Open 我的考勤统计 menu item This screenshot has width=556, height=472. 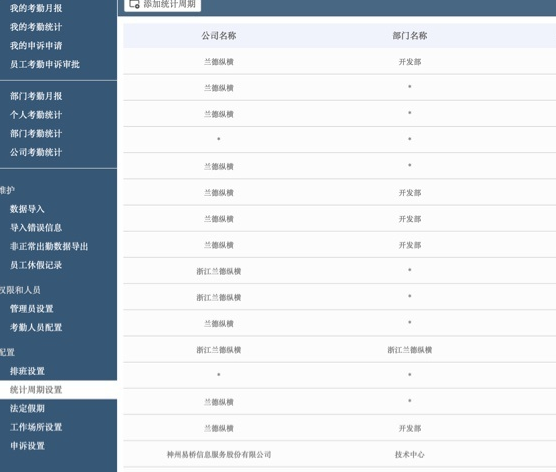point(36,27)
